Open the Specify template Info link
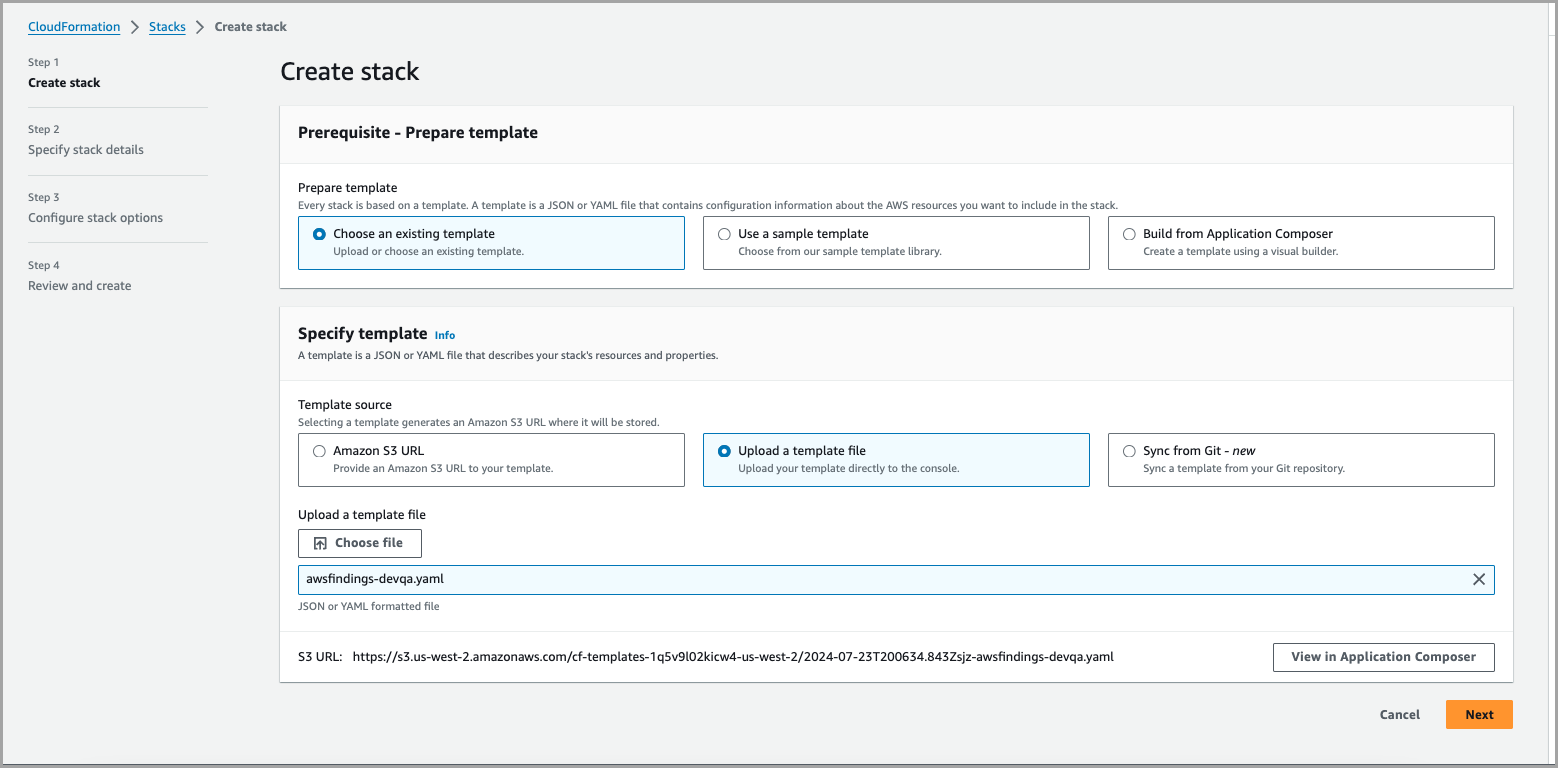This screenshot has height=768, width=1558. [444, 334]
